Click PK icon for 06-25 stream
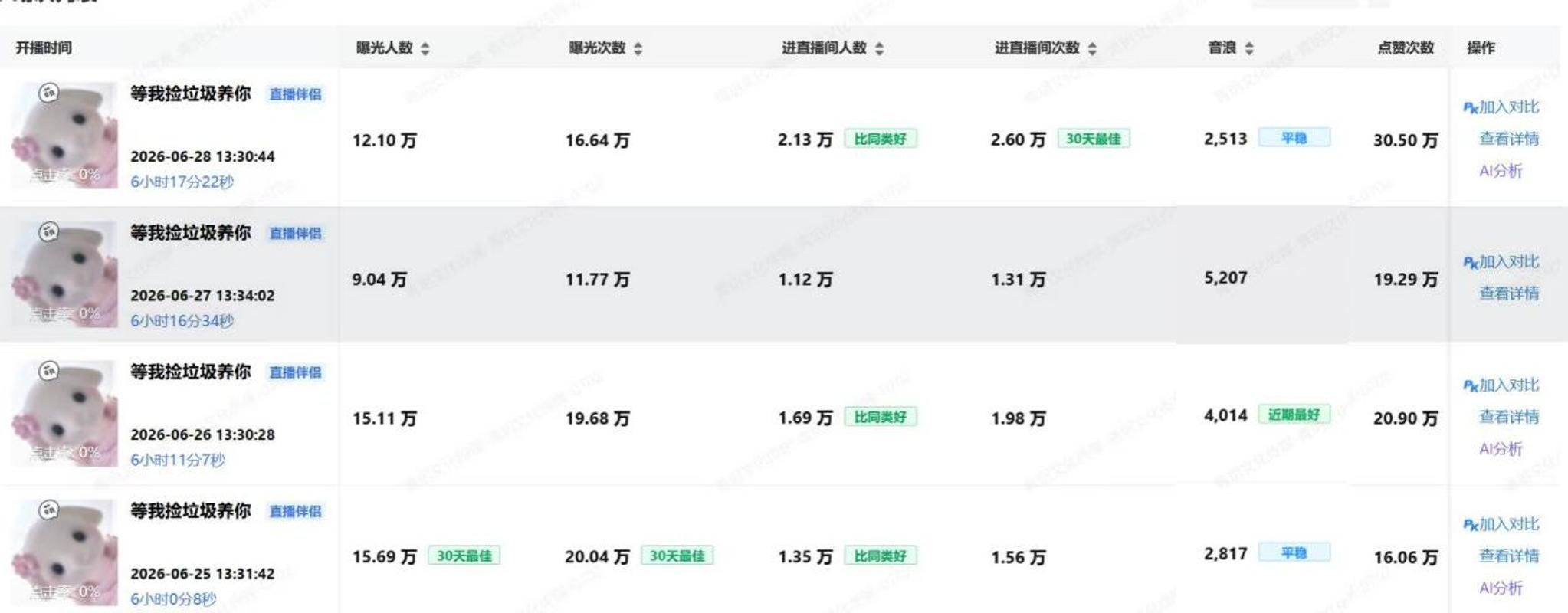 click(x=1471, y=525)
